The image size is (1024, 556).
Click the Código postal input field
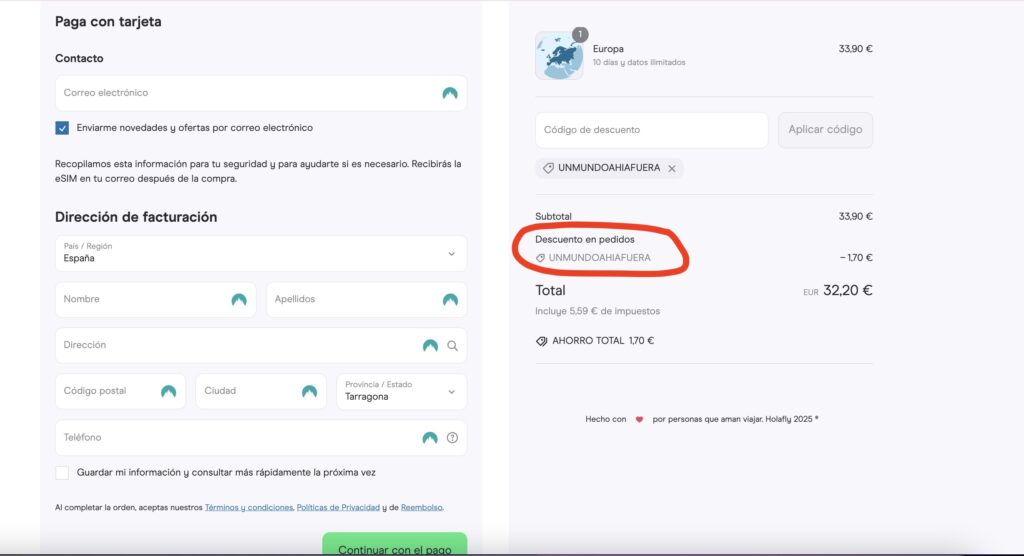[120, 391]
